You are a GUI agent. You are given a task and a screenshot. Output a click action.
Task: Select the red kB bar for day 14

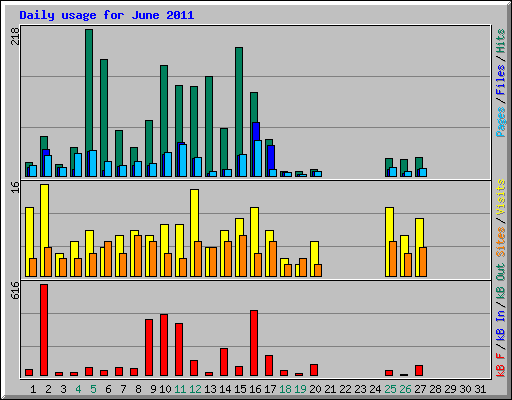pyautogui.click(x=224, y=362)
